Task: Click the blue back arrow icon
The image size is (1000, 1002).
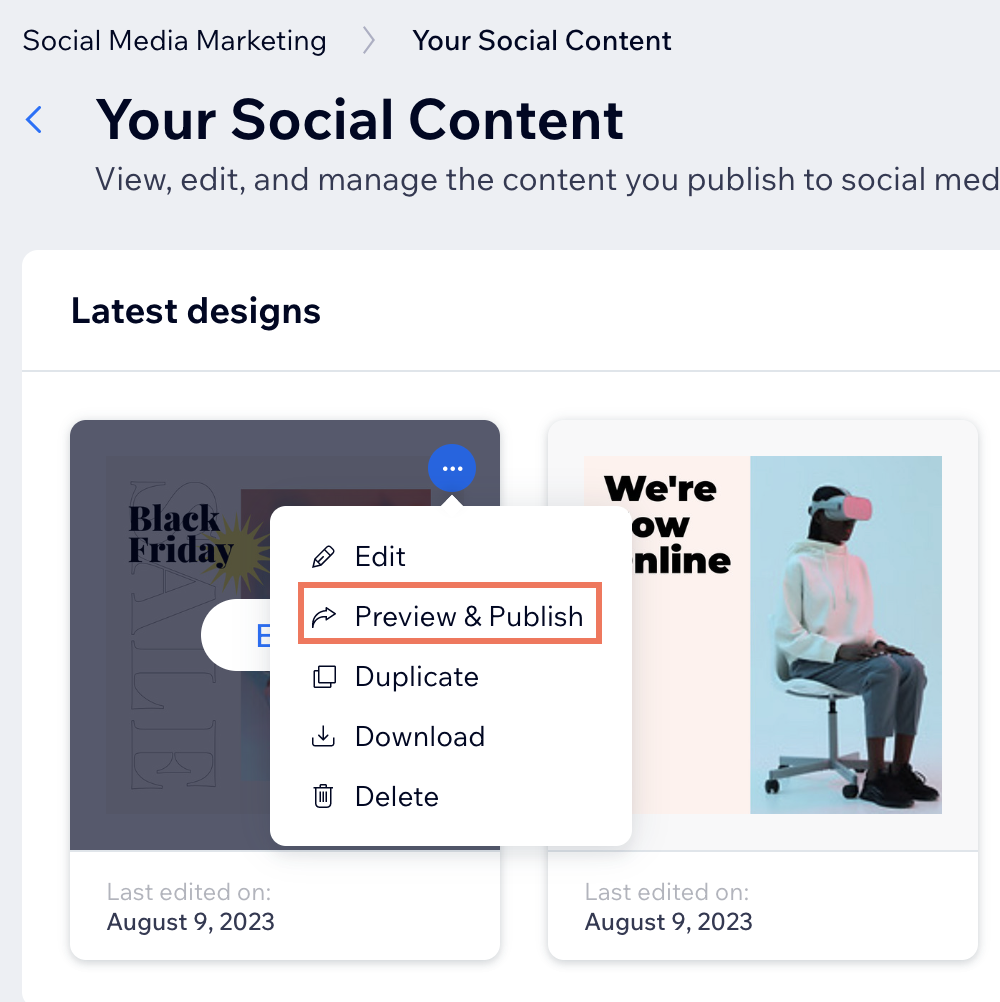Action: point(34,119)
